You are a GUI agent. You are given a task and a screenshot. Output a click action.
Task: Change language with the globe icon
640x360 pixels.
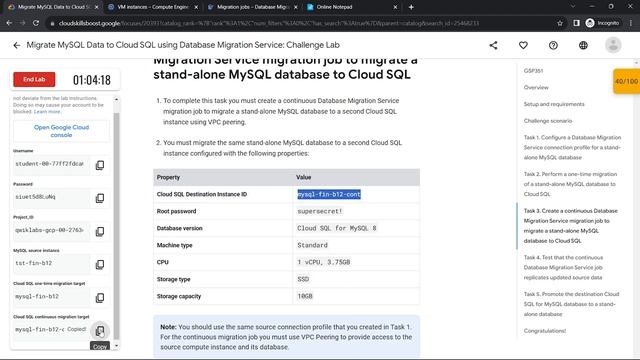[x=583, y=45]
